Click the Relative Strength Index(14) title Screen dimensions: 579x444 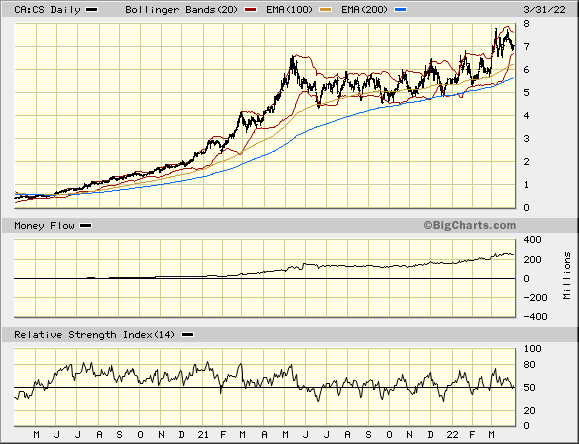pyautogui.click(x=95, y=335)
